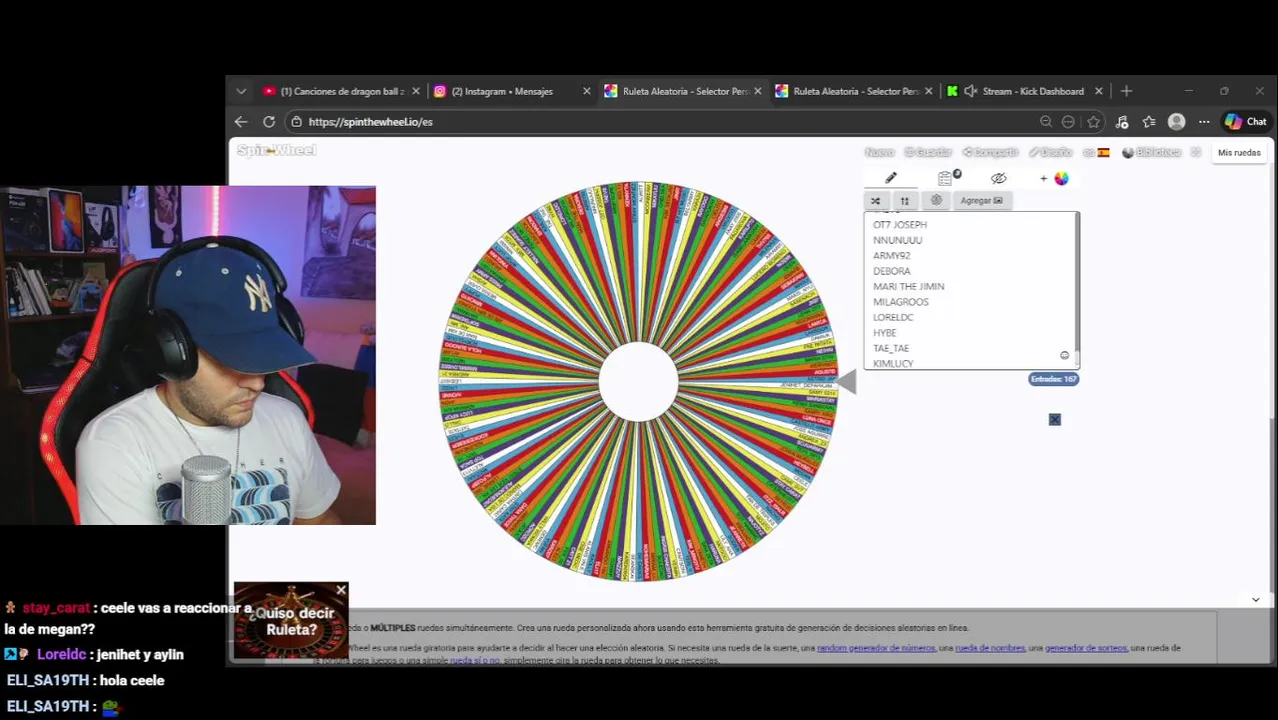Image resolution: width=1278 pixels, height=720 pixels.
Task: Click the 'Quiso decir Ruleta?' ad thumbnail
Action: point(291,621)
